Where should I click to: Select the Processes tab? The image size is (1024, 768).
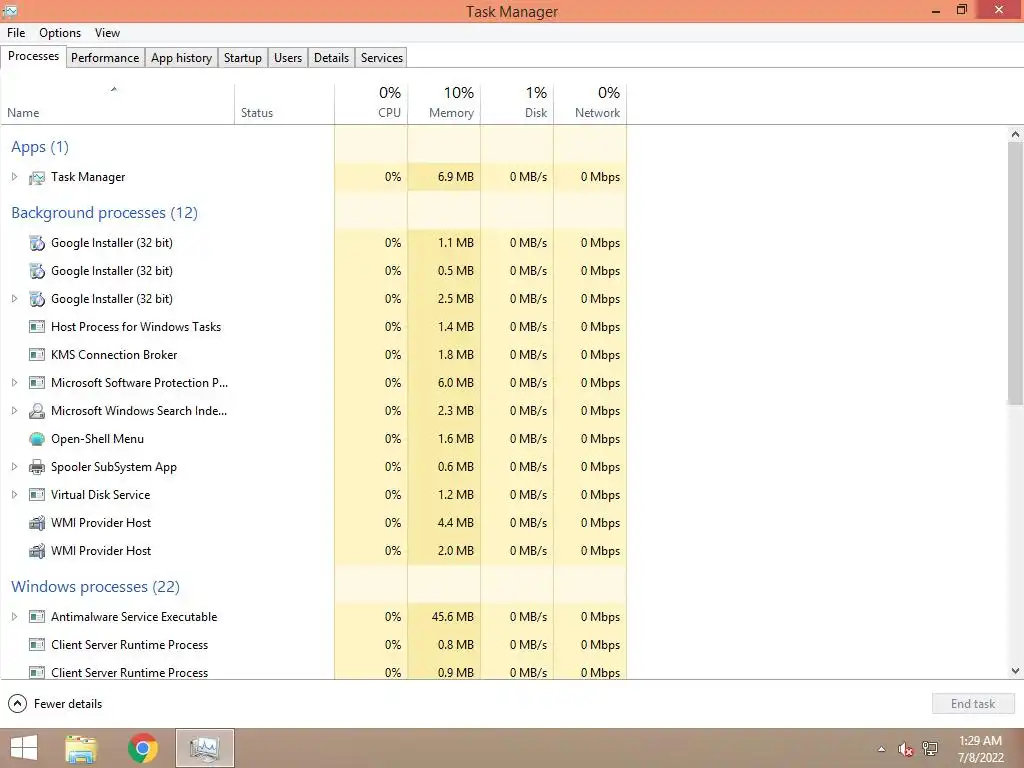(x=33, y=56)
